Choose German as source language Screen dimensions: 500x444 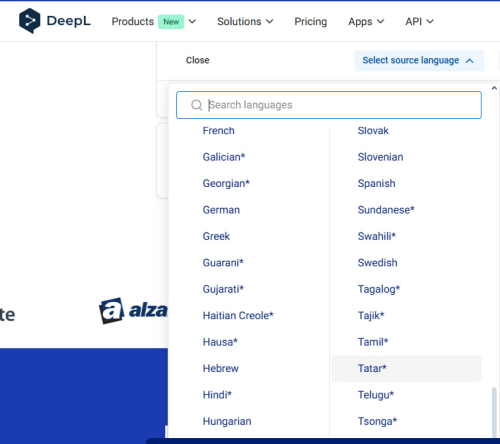(x=221, y=210)
